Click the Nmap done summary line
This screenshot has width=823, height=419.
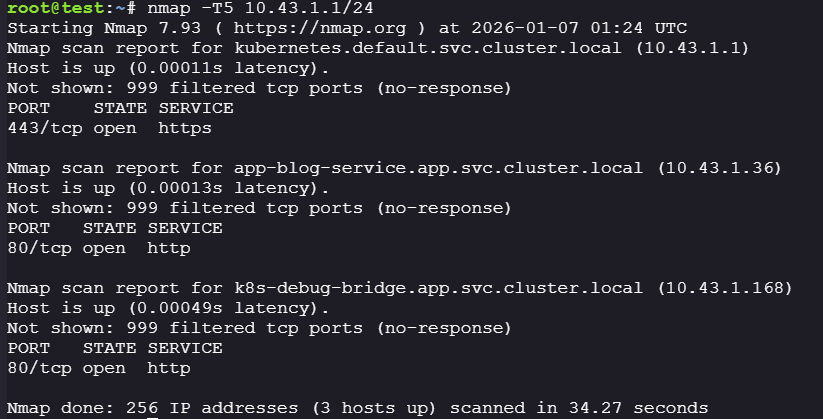coord(357,408)
